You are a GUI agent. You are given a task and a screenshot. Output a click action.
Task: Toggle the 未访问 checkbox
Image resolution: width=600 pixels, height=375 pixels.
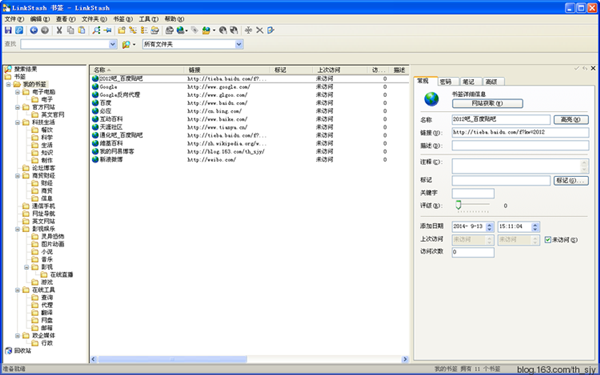548,240
